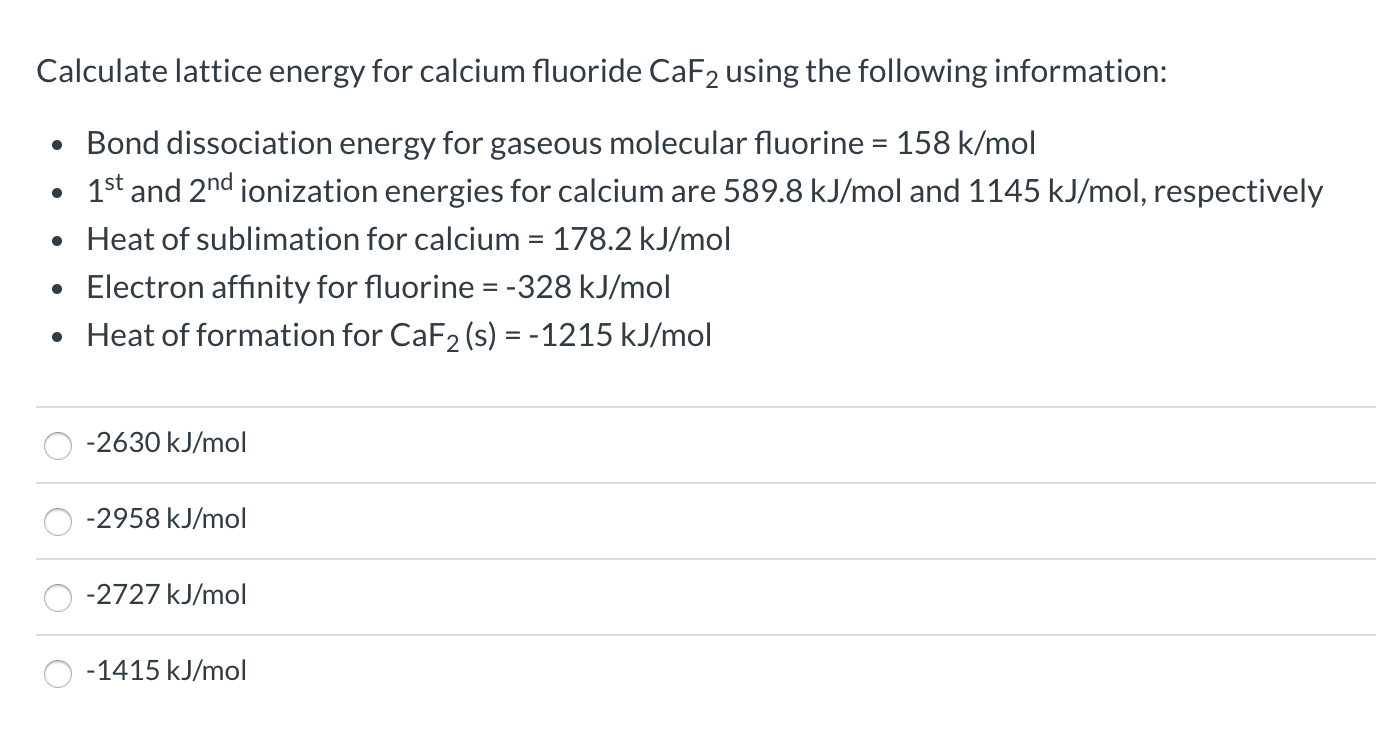Select the -2630 kJ/mol answer option
Viewport: 1376px width, 746px height.
[x=165, y=442]
